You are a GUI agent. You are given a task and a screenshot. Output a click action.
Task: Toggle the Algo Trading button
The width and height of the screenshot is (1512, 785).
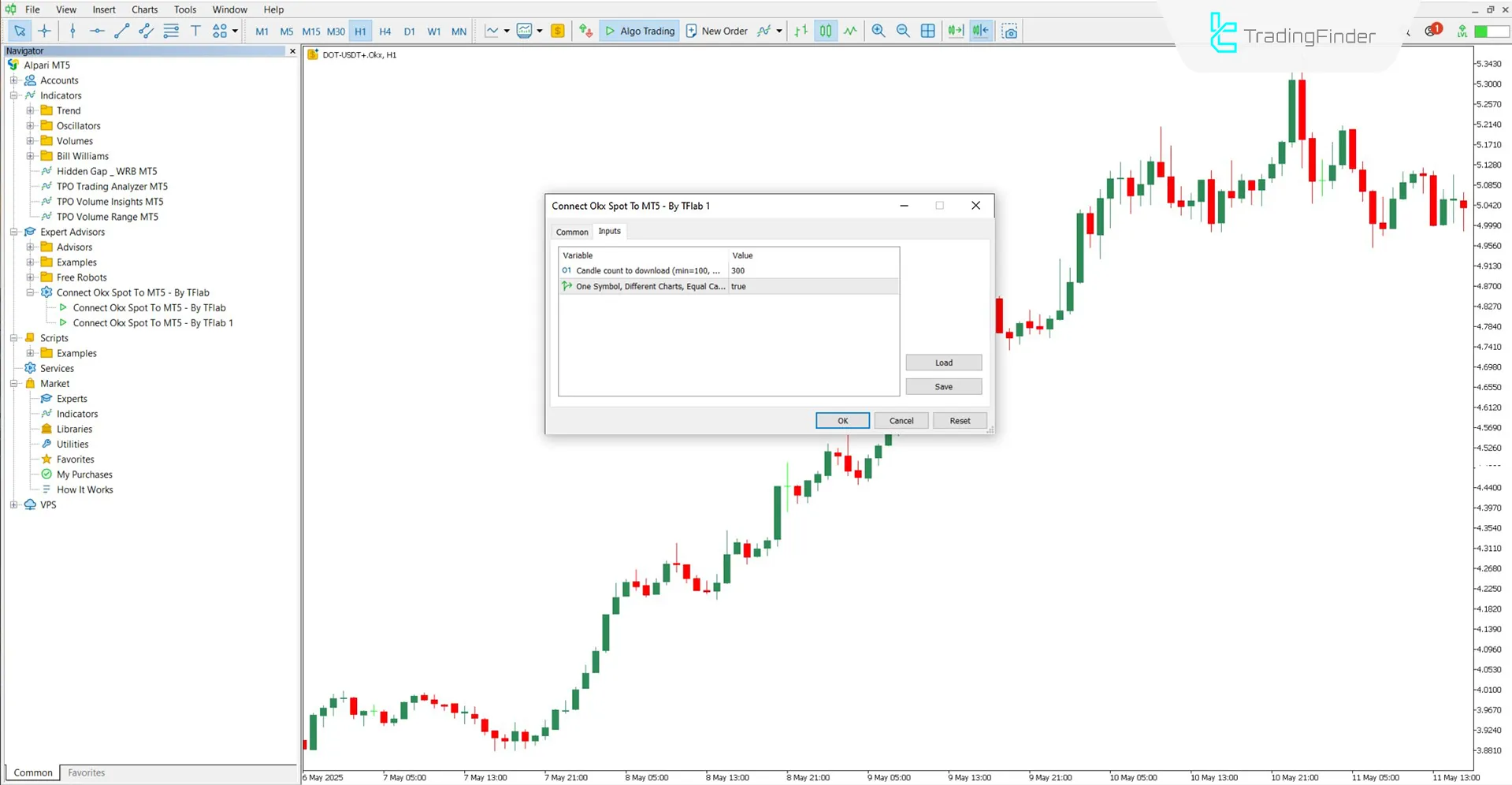coord(639,31)
